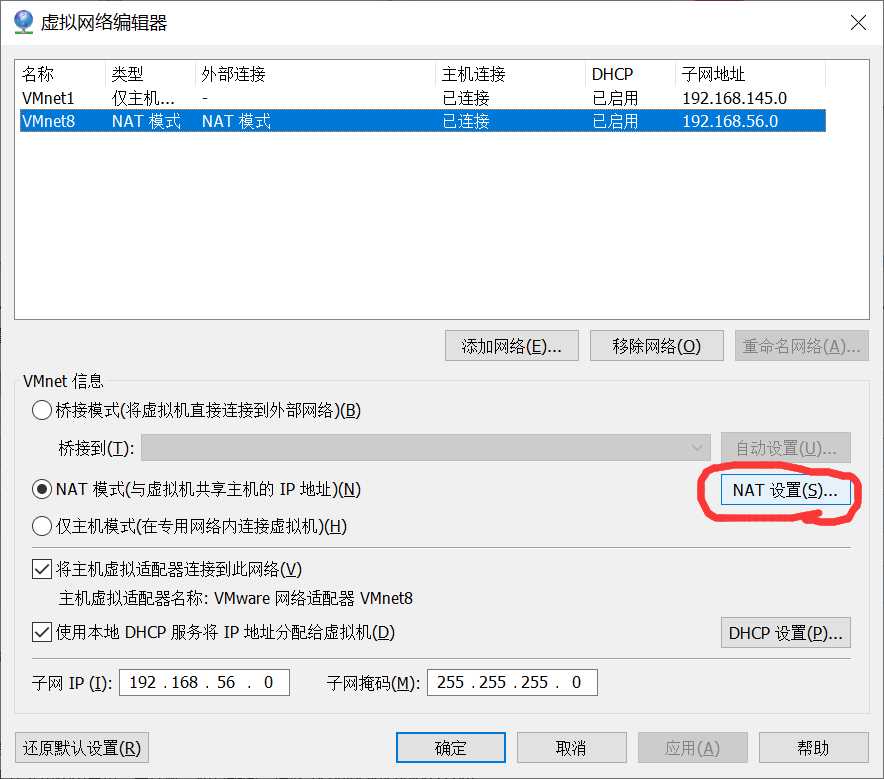Click the 重命名网络(A)... button

(801, 346)
